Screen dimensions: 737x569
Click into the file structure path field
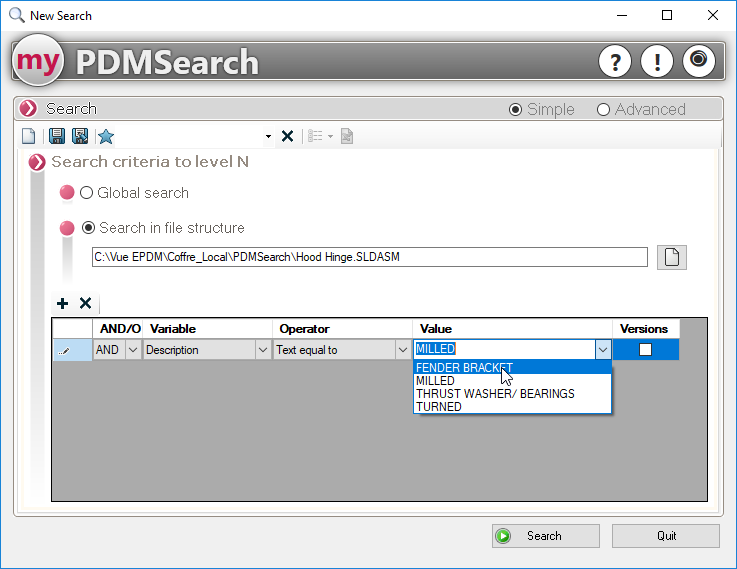tap(369, 257)
